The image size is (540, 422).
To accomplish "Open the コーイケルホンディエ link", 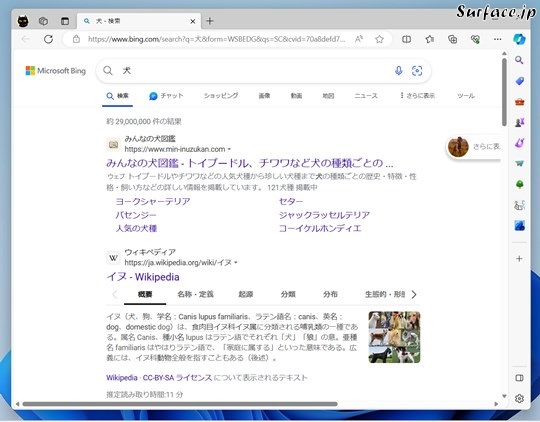I will coord(320,228).
